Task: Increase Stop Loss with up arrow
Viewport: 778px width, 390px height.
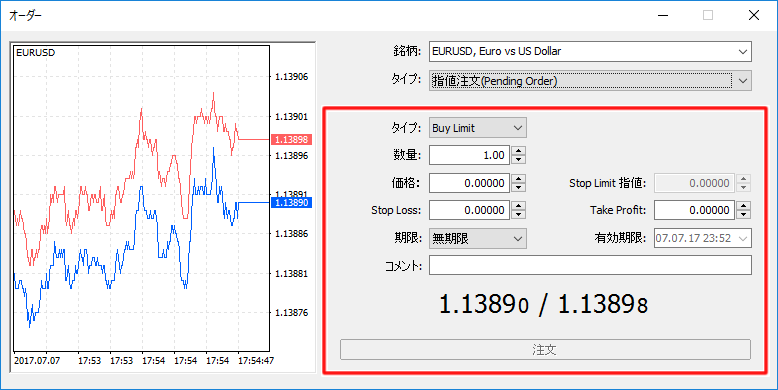Action: click(519, 206)
